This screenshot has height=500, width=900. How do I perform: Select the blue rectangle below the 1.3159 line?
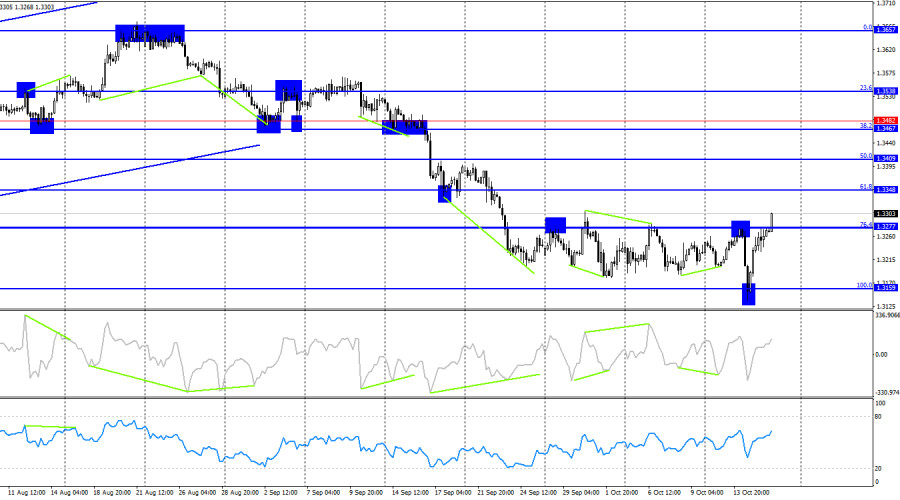[748, 294]
